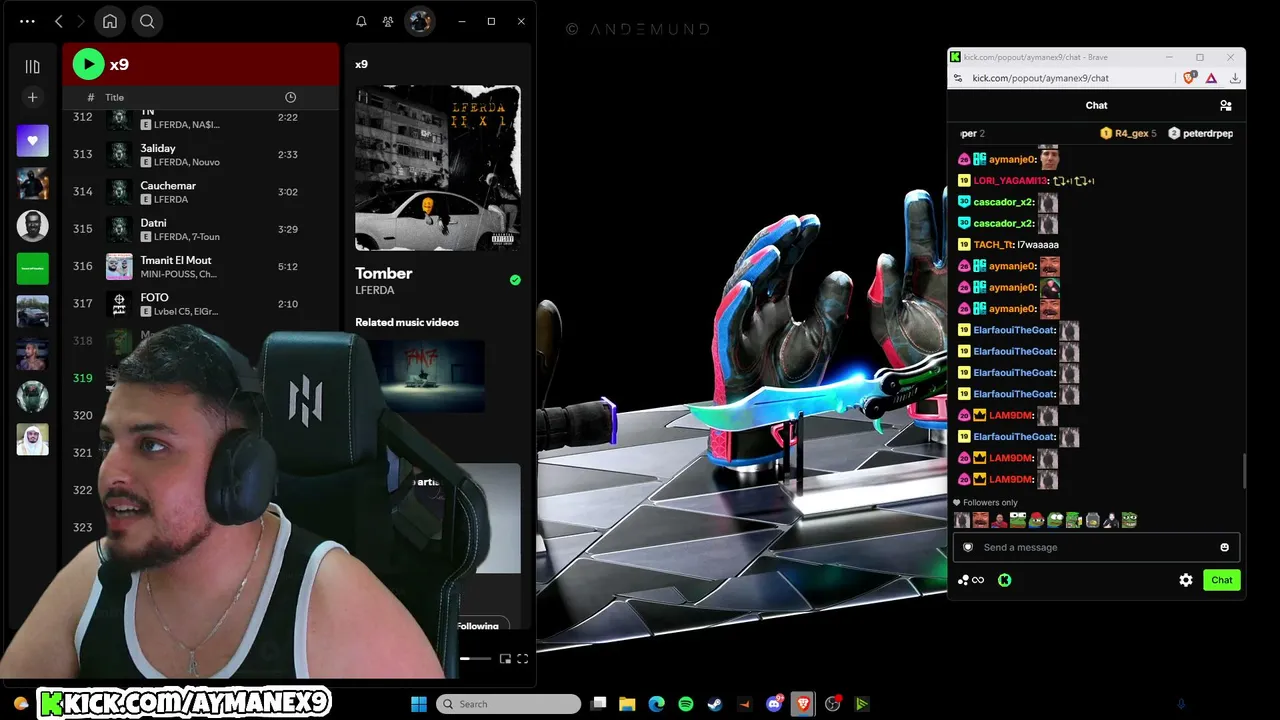1280x720 pixels.
Task: Open LORI_YAGAMI13 username in chat
Action: pos(1010,181)
